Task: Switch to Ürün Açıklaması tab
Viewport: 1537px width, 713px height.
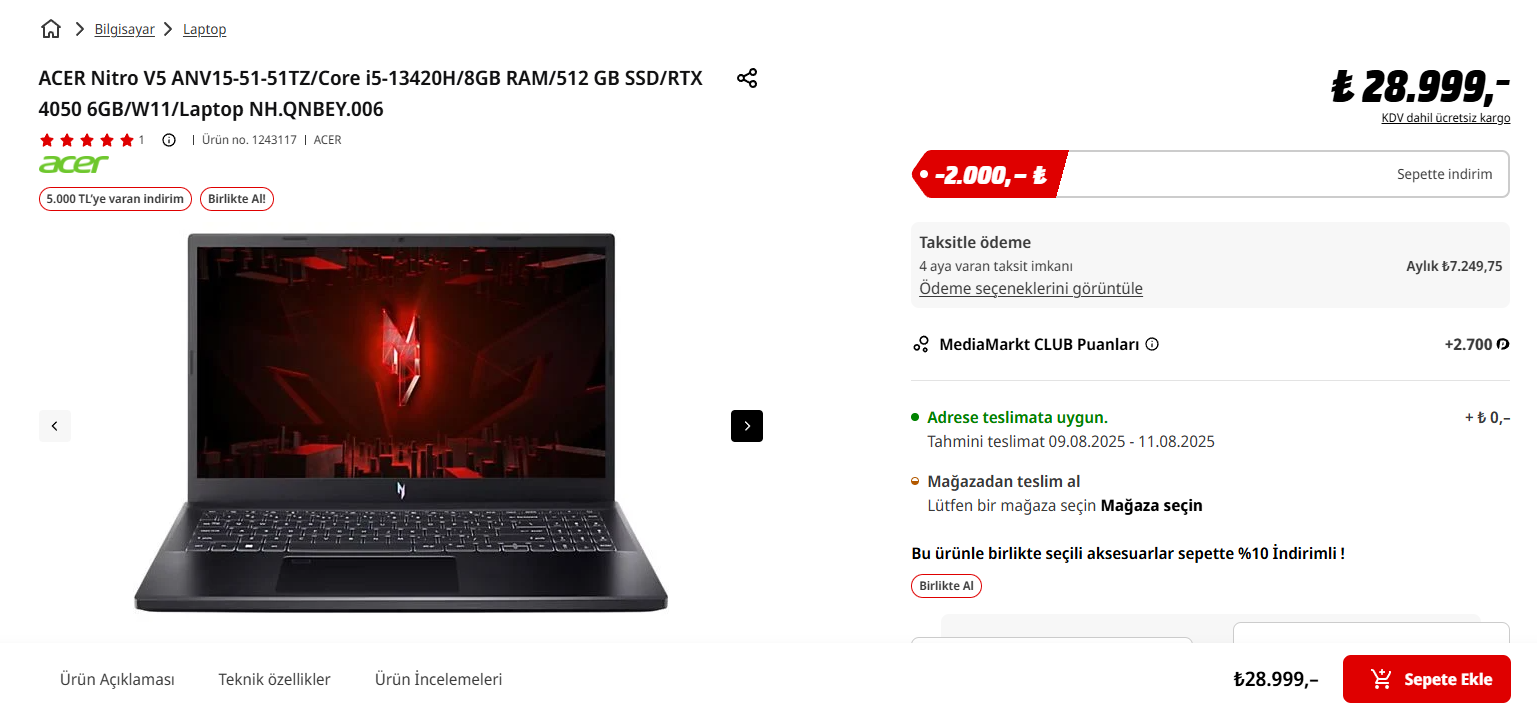Action: [117, 679]
